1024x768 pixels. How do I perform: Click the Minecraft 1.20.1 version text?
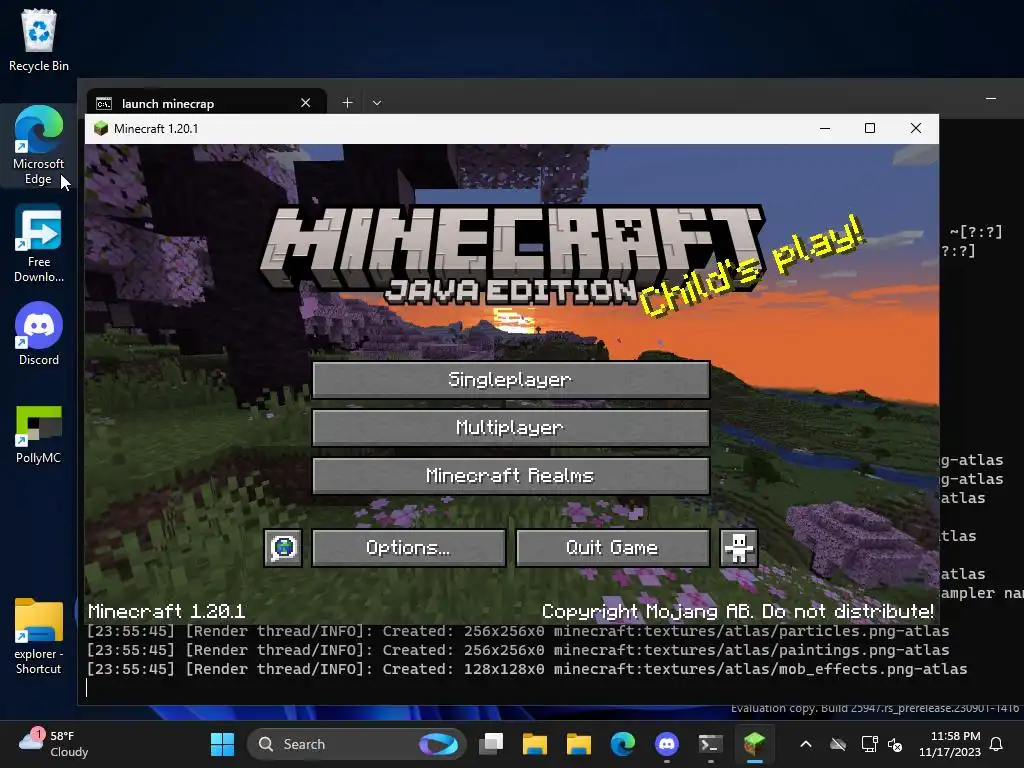167,612
